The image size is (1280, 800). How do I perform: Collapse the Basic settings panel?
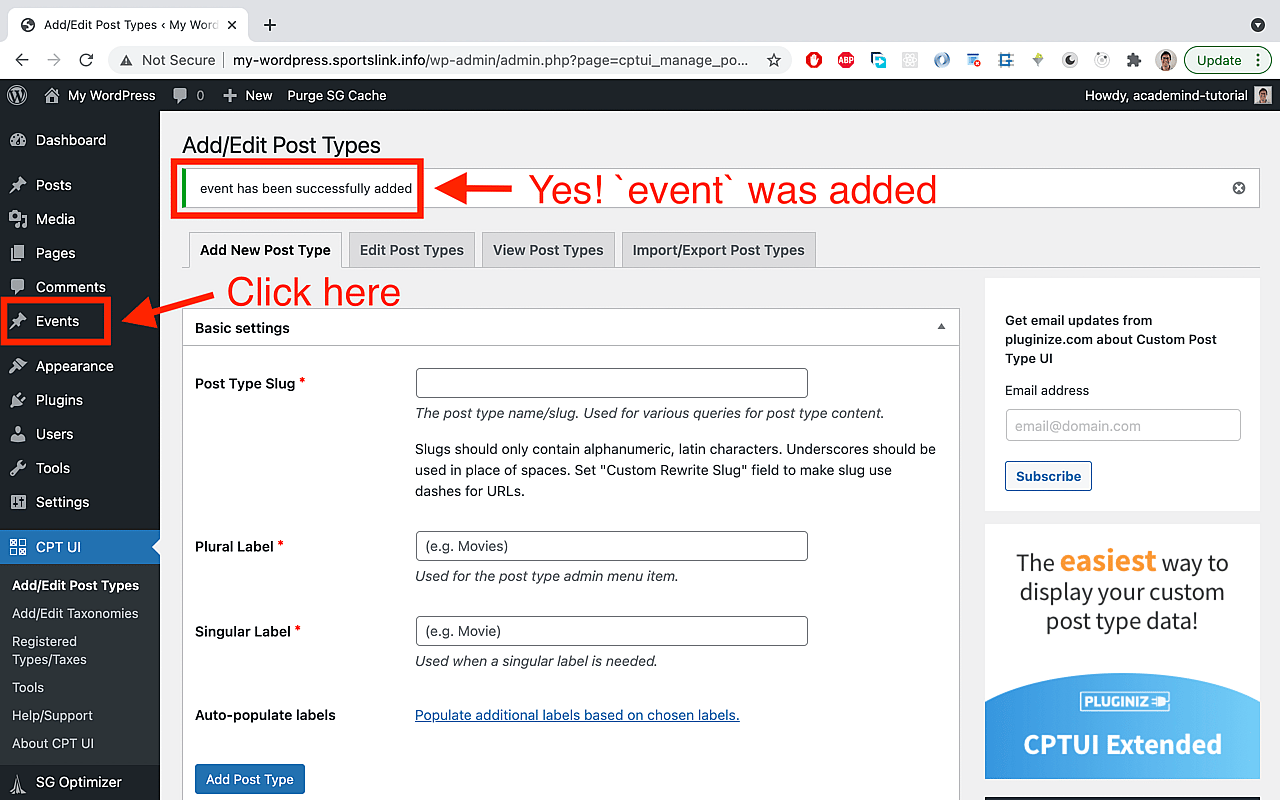point(940,327)
